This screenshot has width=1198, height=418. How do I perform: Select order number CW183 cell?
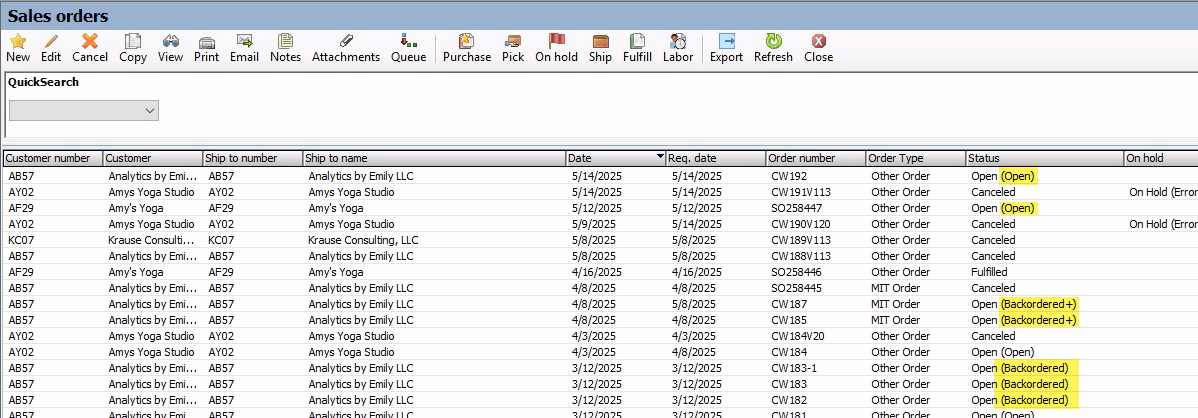(x=815, y=384)
